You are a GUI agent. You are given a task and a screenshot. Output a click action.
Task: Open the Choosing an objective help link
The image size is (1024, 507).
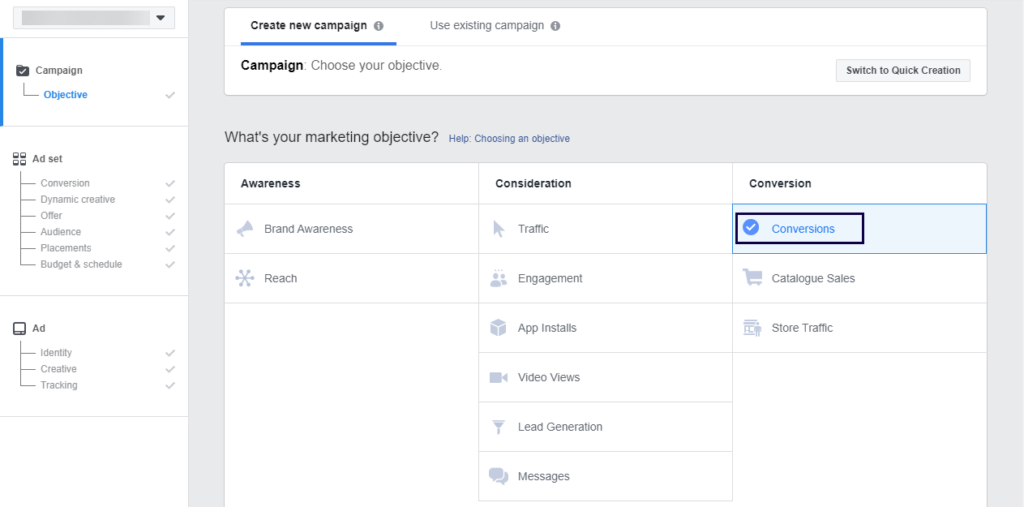coord(509,139)
